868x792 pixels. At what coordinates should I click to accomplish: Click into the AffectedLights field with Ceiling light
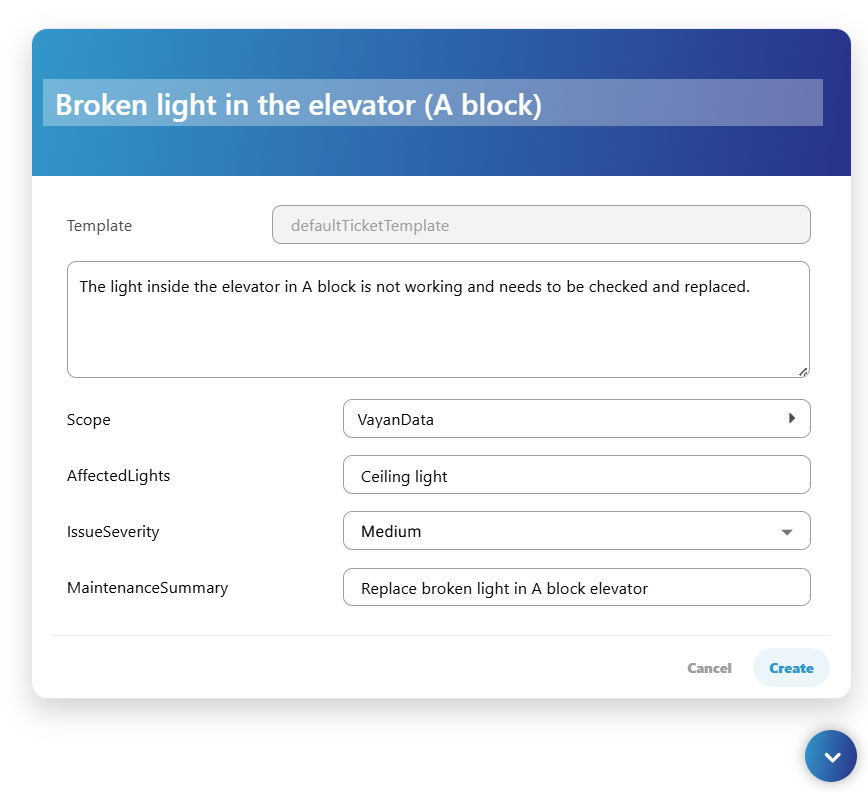576,475
